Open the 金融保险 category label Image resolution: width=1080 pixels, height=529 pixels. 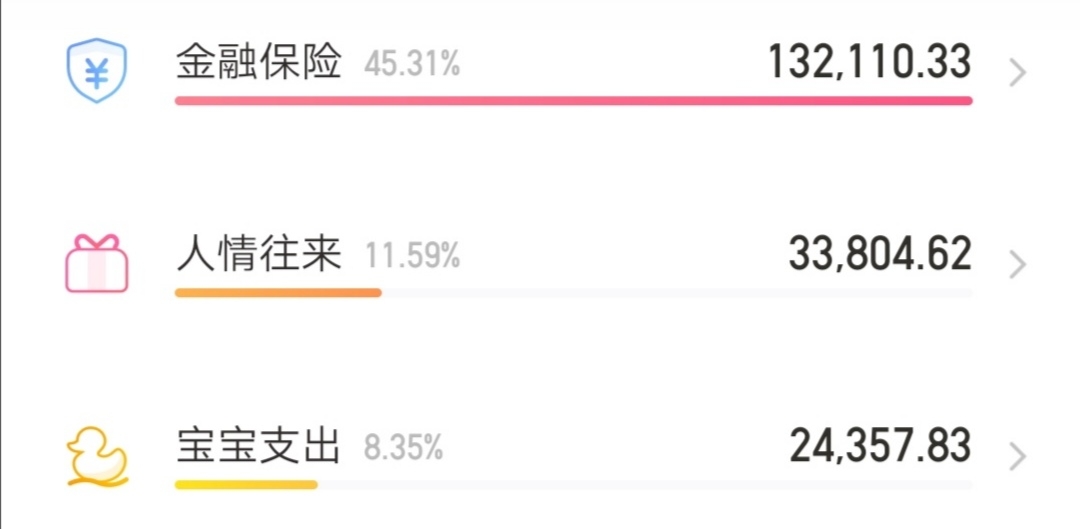point(258,63)
